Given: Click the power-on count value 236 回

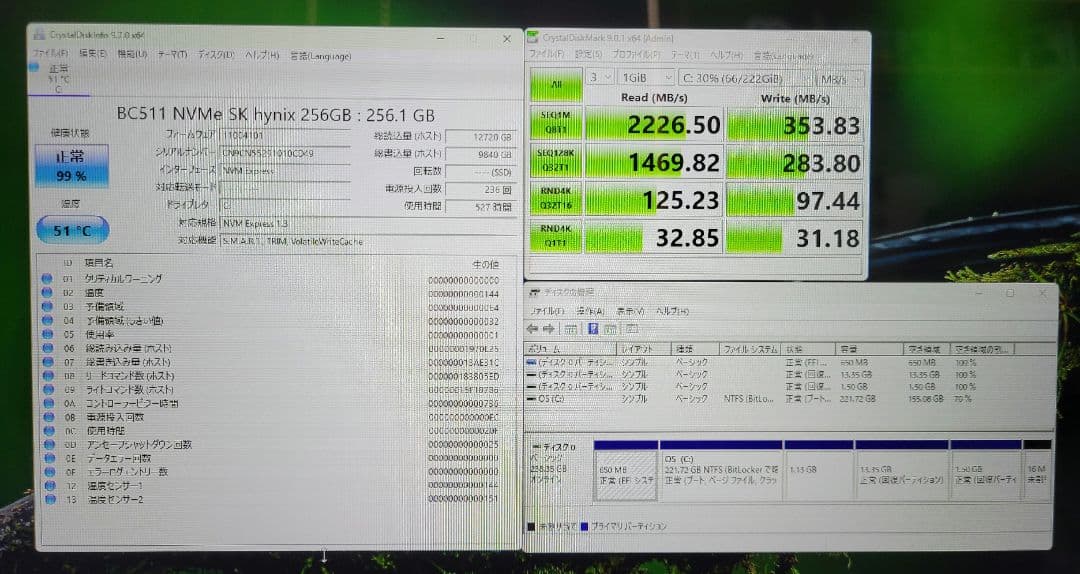Looking at the screenshot, I should coord(480,189).
